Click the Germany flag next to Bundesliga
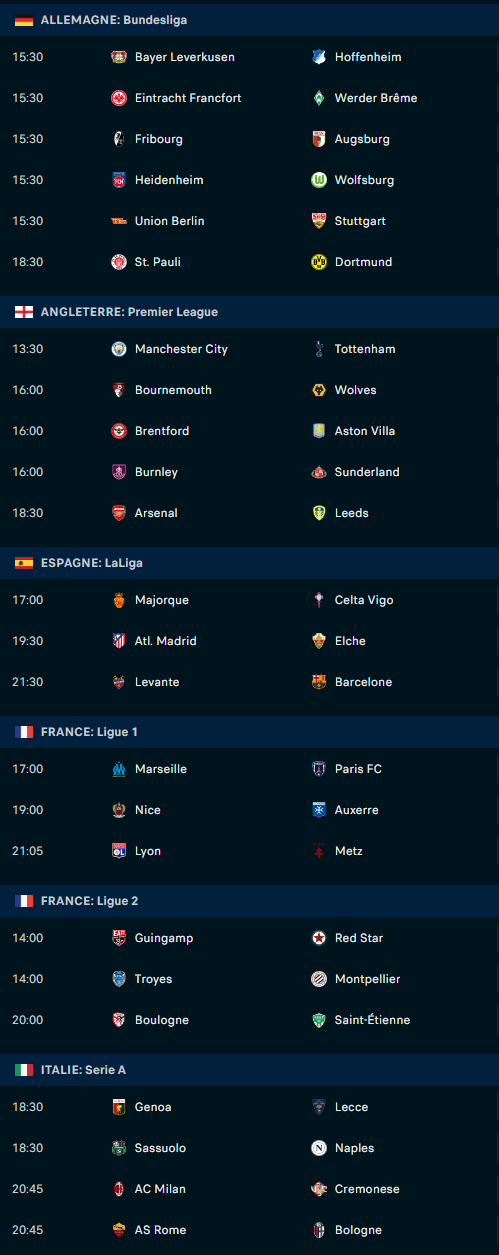This screenshot has height=1255, width=499. (x=24, y=20)
